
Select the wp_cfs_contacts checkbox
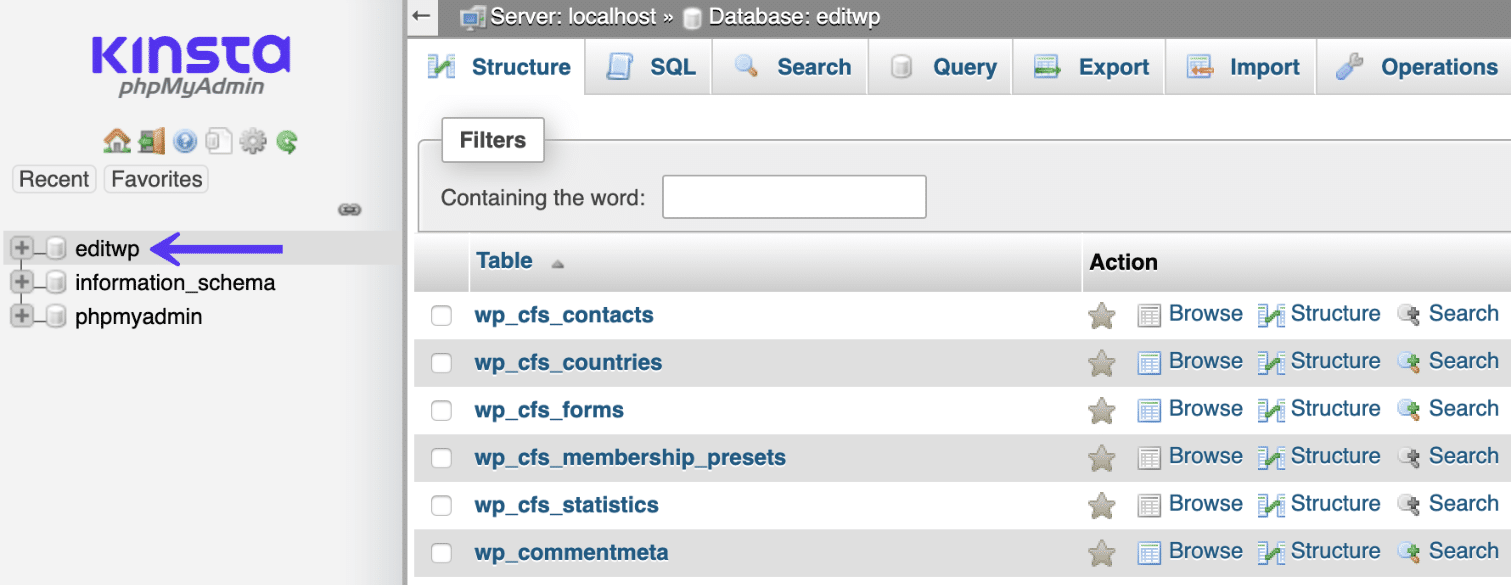pyautogui.click(x=441, y=315)
